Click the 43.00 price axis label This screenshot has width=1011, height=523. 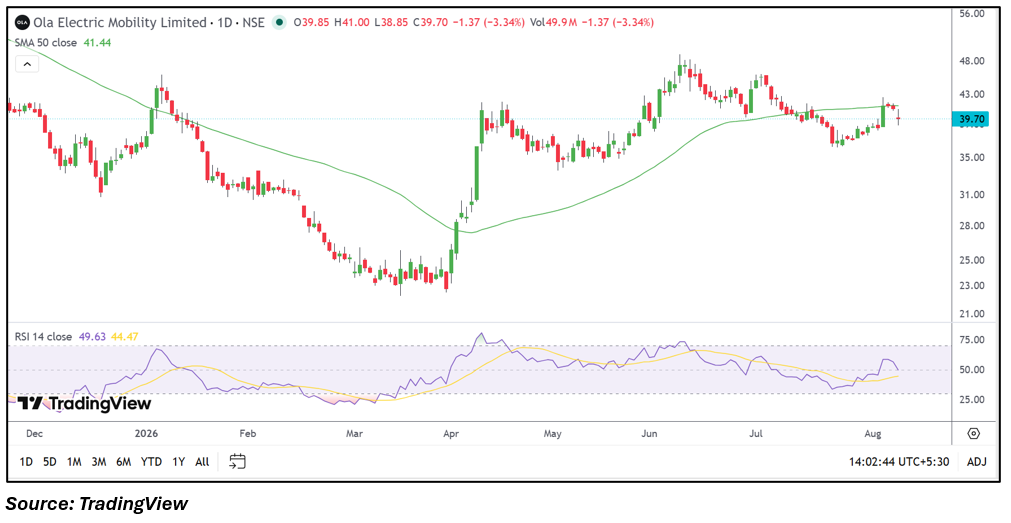pos(970,94)
